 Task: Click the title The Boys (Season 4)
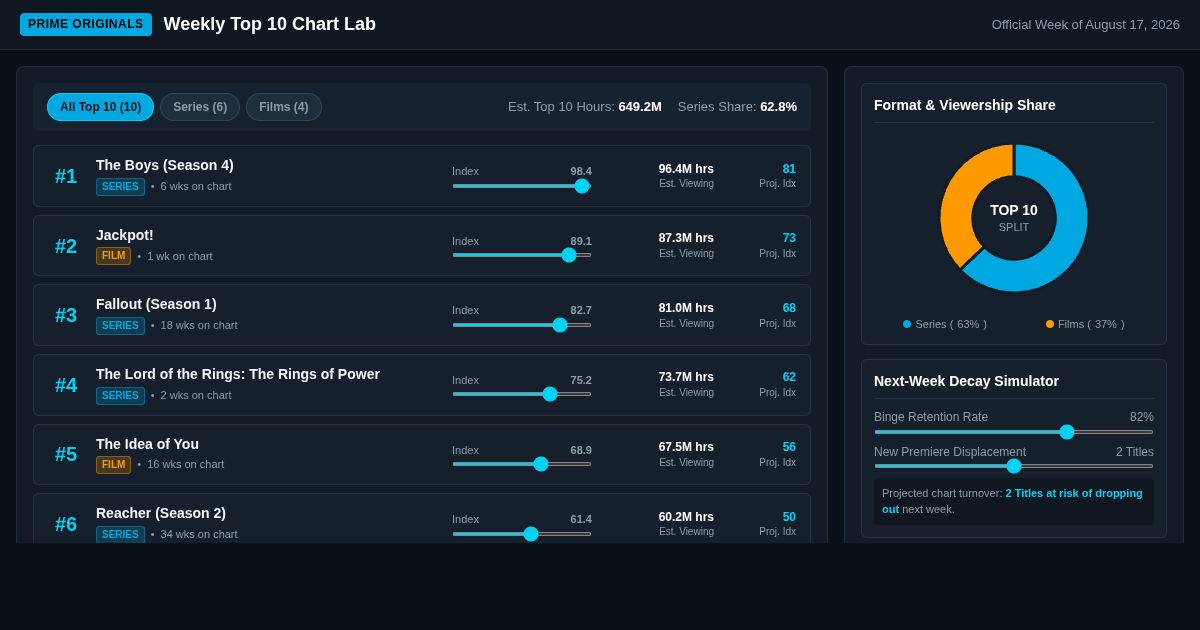165,165
